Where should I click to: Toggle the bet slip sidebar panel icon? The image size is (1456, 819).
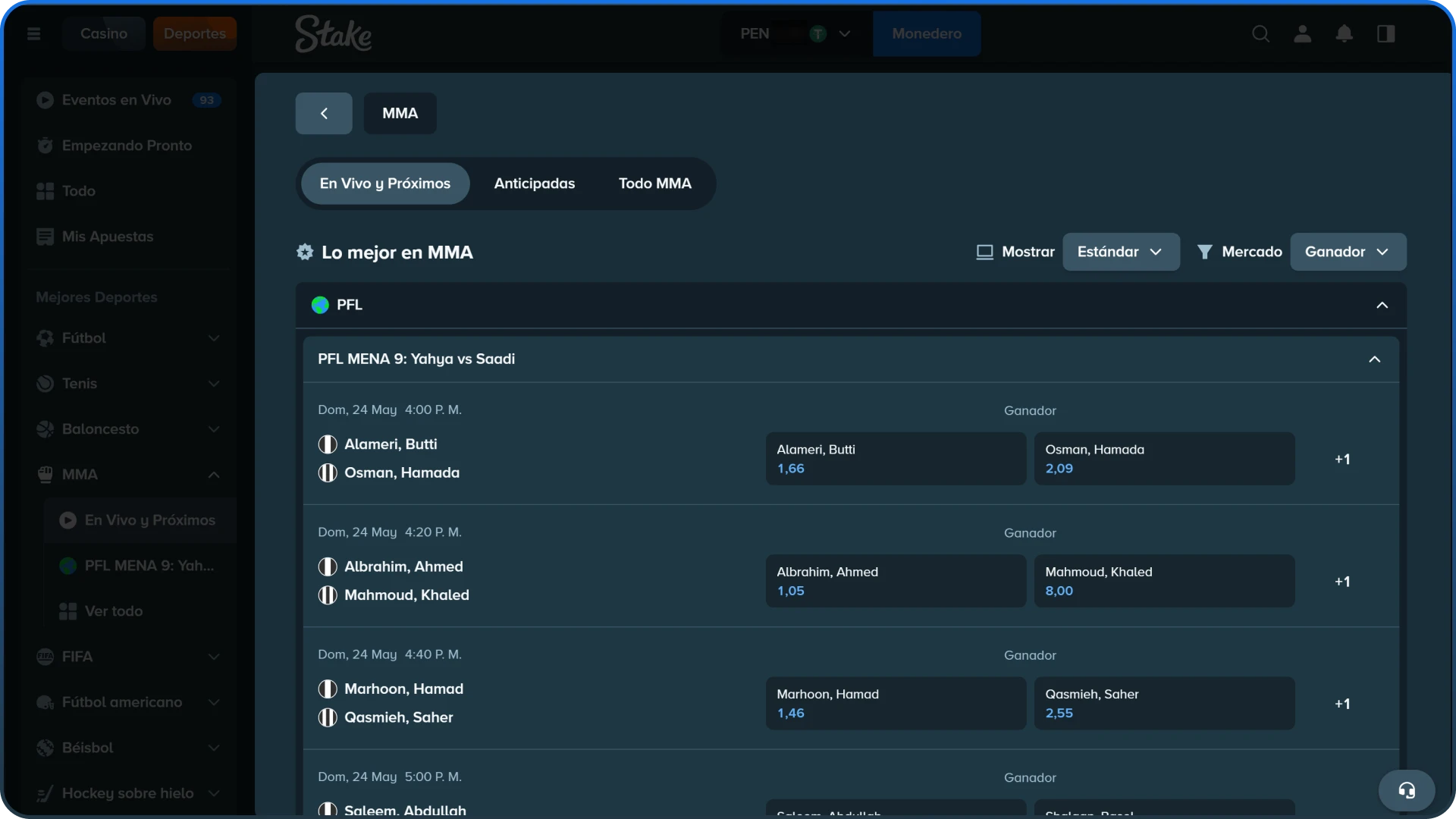[x=1386, y=33]
